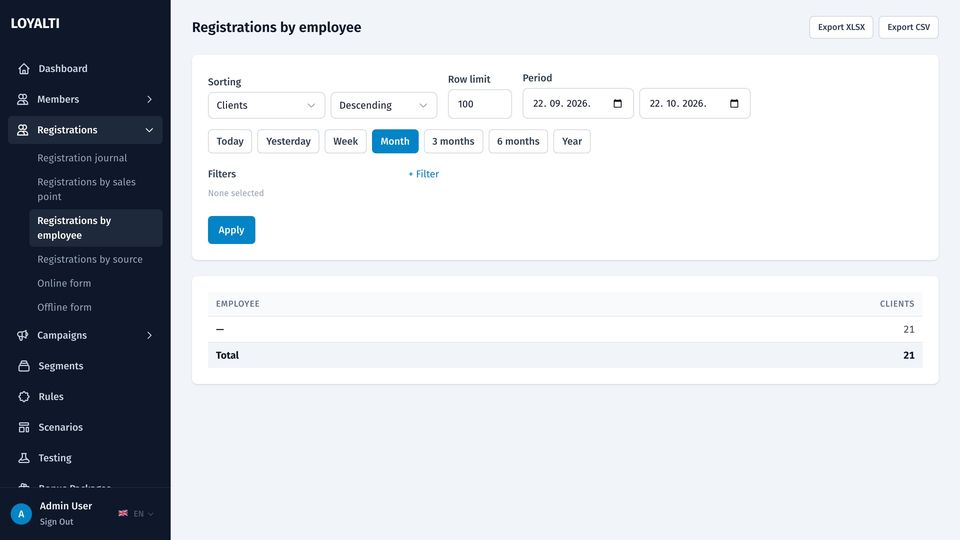Select Year period preset
The height and width of the screenshot is (540, 960).
point(572,141)
